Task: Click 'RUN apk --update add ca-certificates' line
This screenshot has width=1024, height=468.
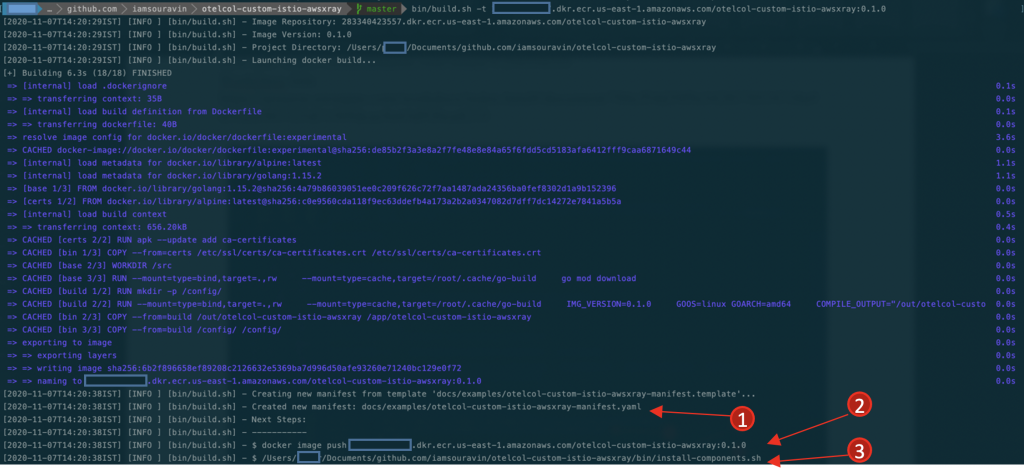Action: (152, 240)
